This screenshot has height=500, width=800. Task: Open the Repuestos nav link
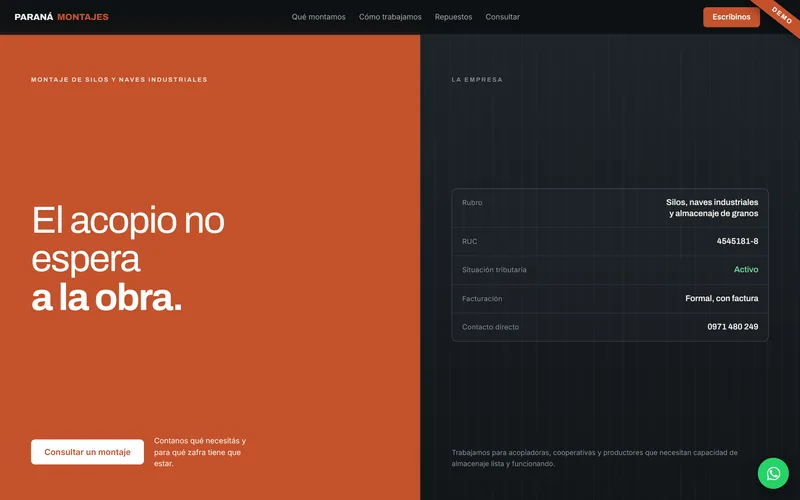coord(453,17)
